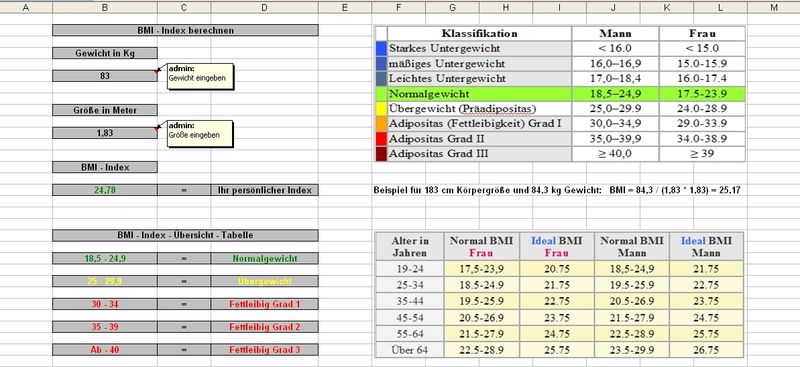Viewport: 800px width, 367px height.
Task: Click the dark red Adipositas Grad III swatch
Action: (381, 154)
